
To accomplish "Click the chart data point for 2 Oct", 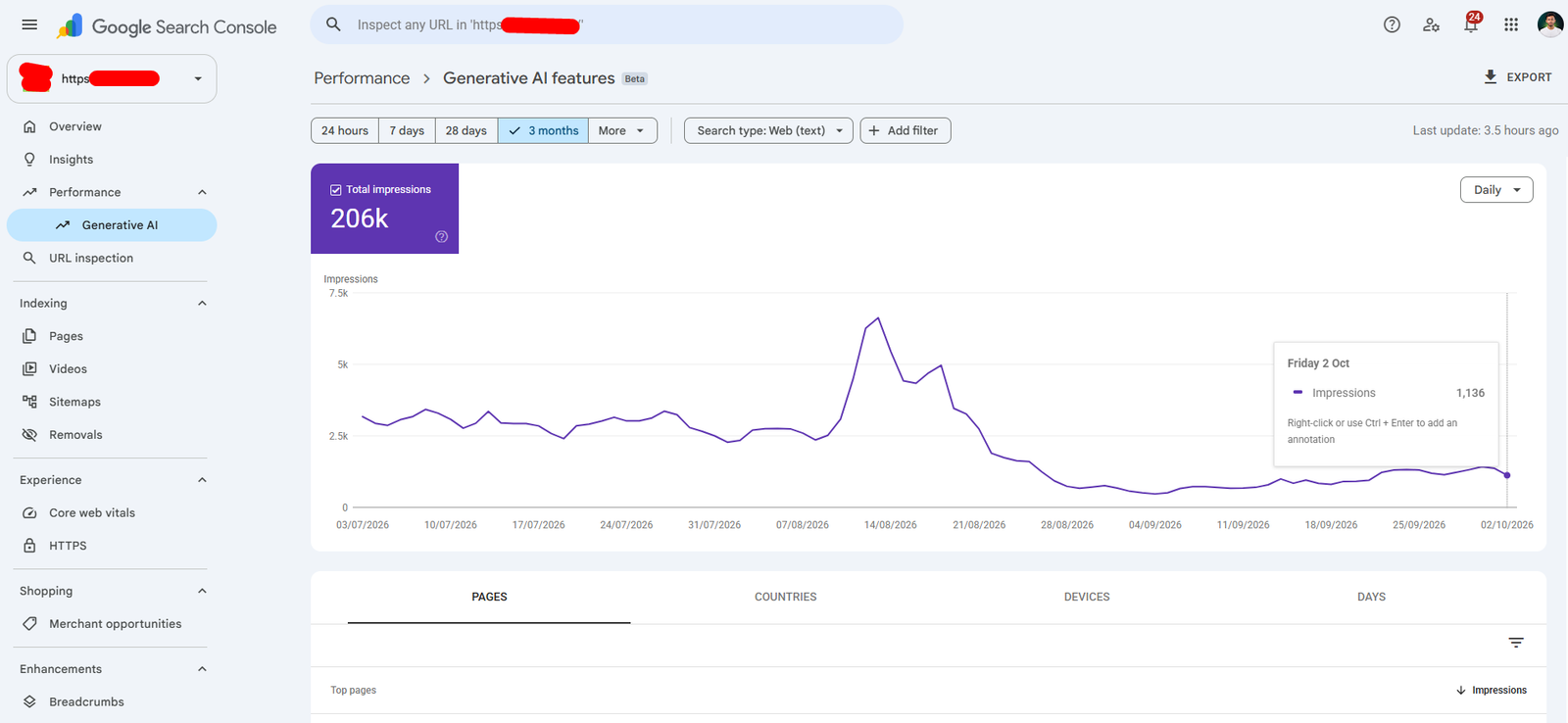I will tap(1507, 475).
